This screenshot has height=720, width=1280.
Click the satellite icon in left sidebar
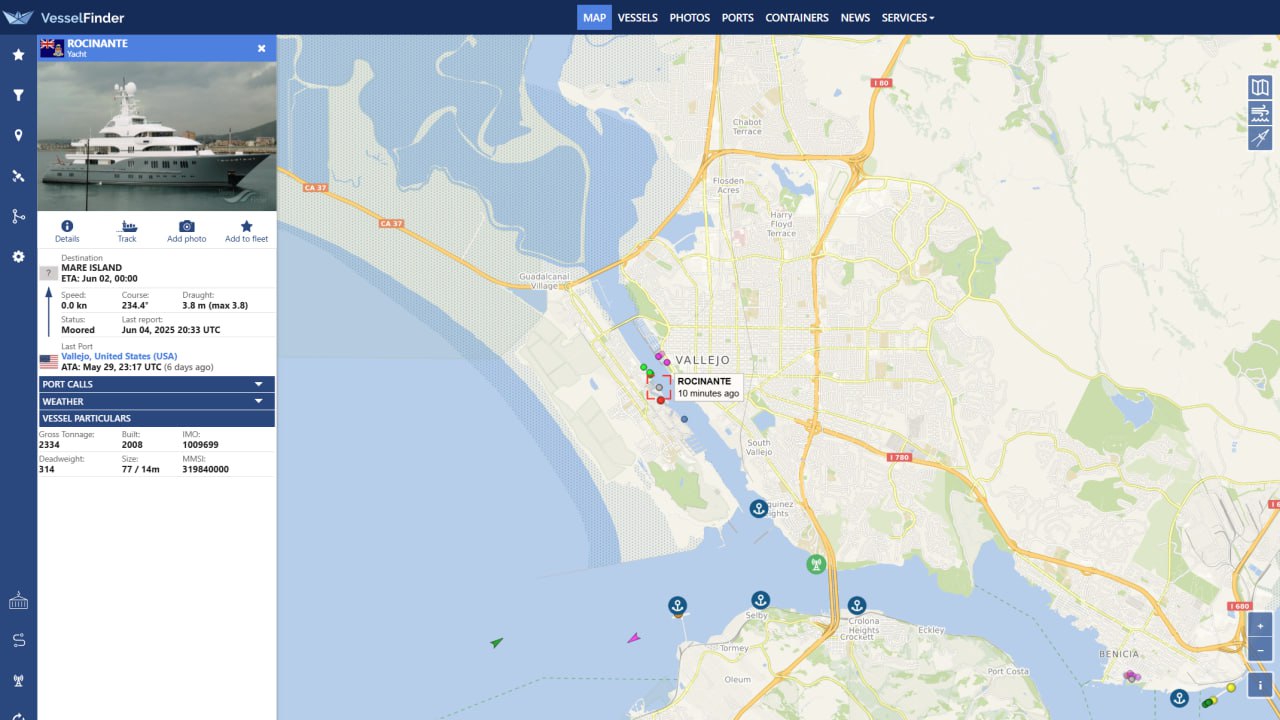pyautogui.click(x=18, y=176)
